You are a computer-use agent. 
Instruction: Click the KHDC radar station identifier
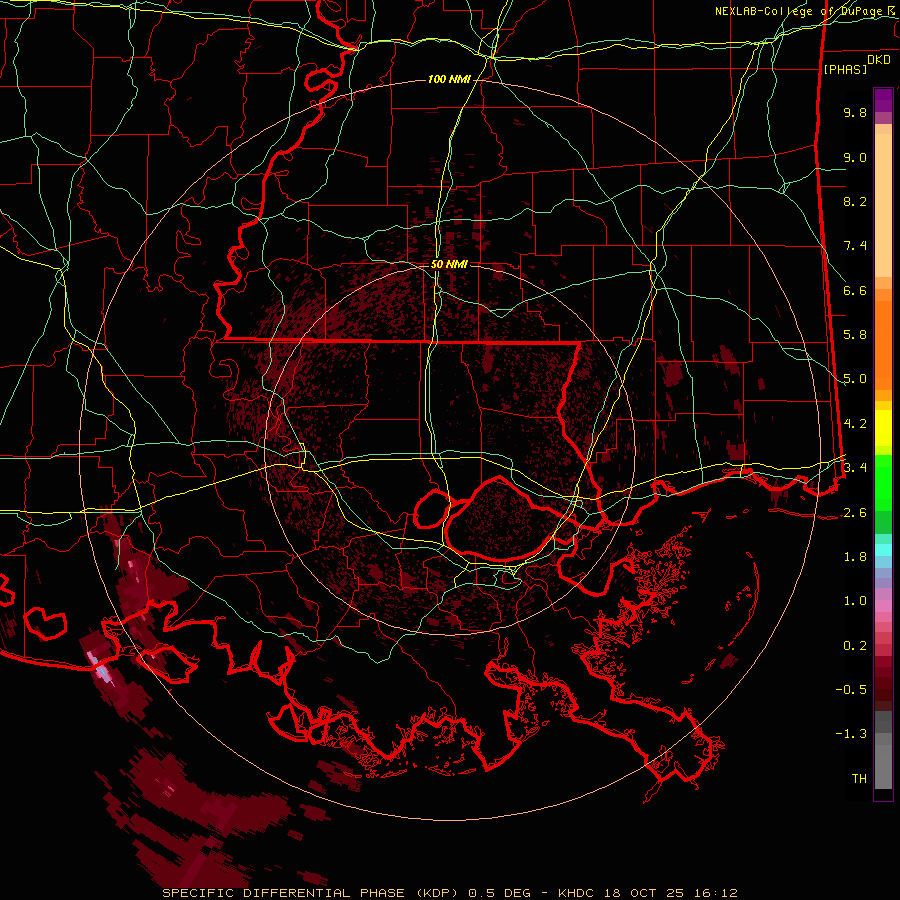[577, 893]
